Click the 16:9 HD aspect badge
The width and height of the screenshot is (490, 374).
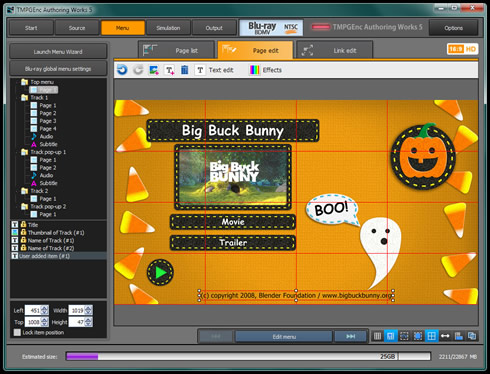(x=462, y=49)
